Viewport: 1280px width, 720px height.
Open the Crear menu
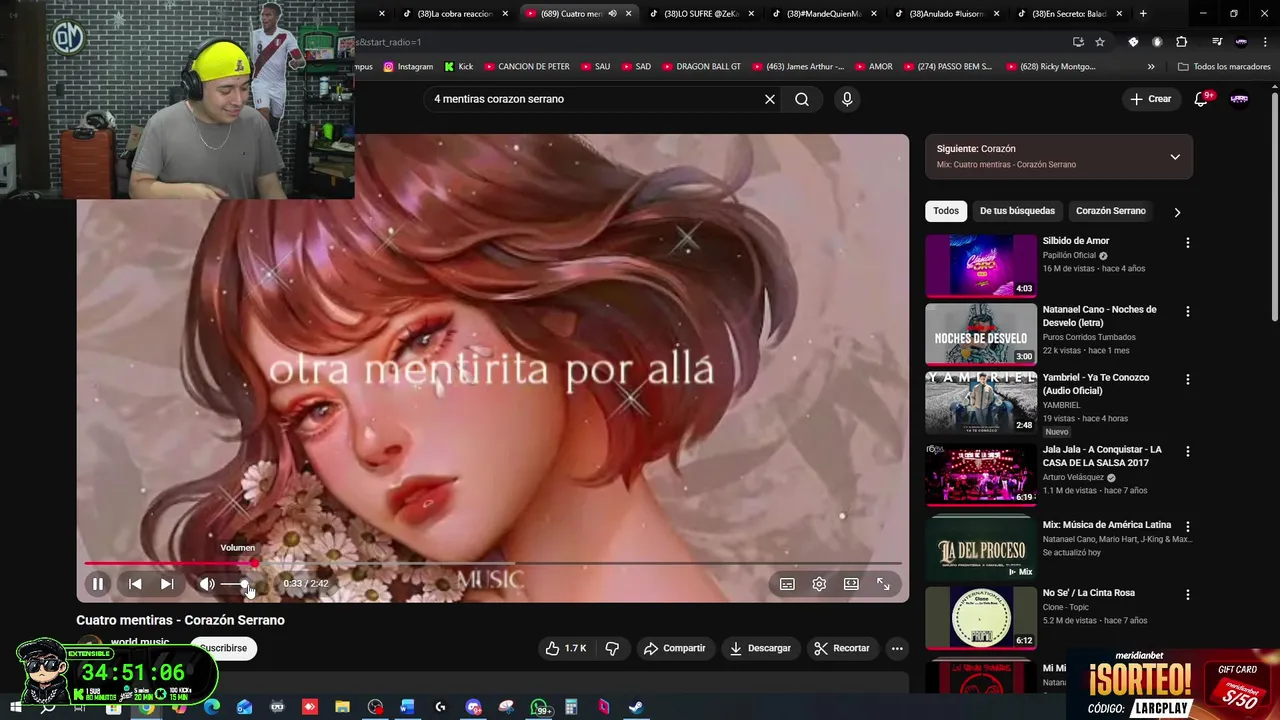1150,99
